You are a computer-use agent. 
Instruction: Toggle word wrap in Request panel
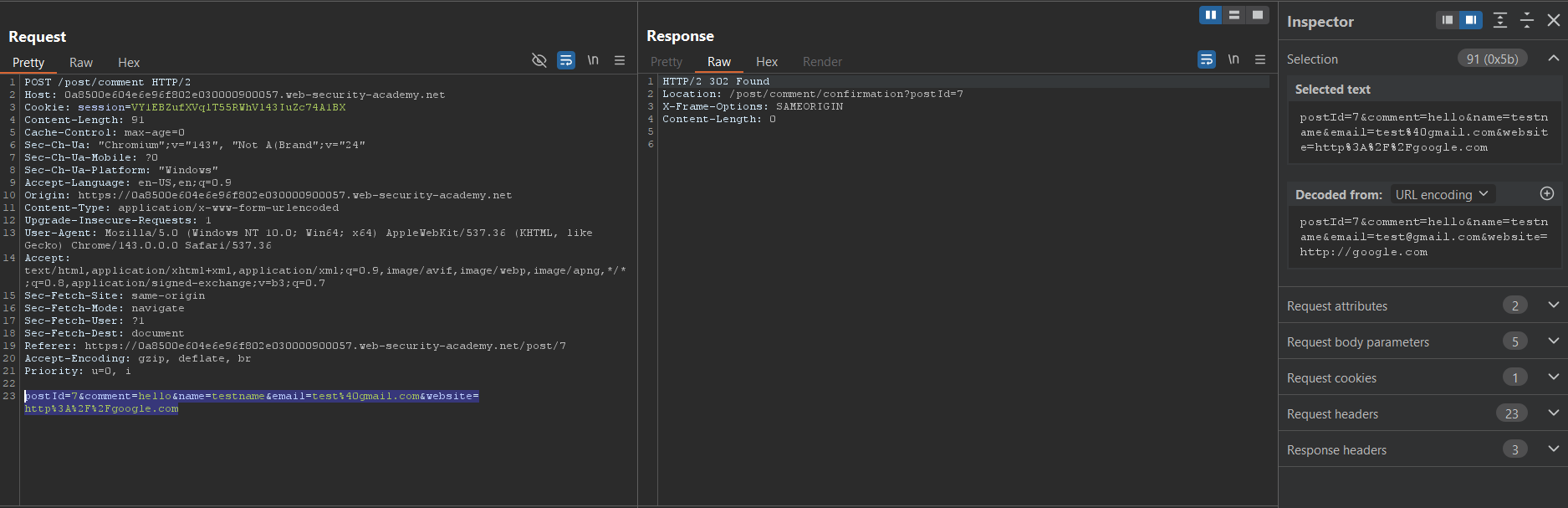(566, 60)
